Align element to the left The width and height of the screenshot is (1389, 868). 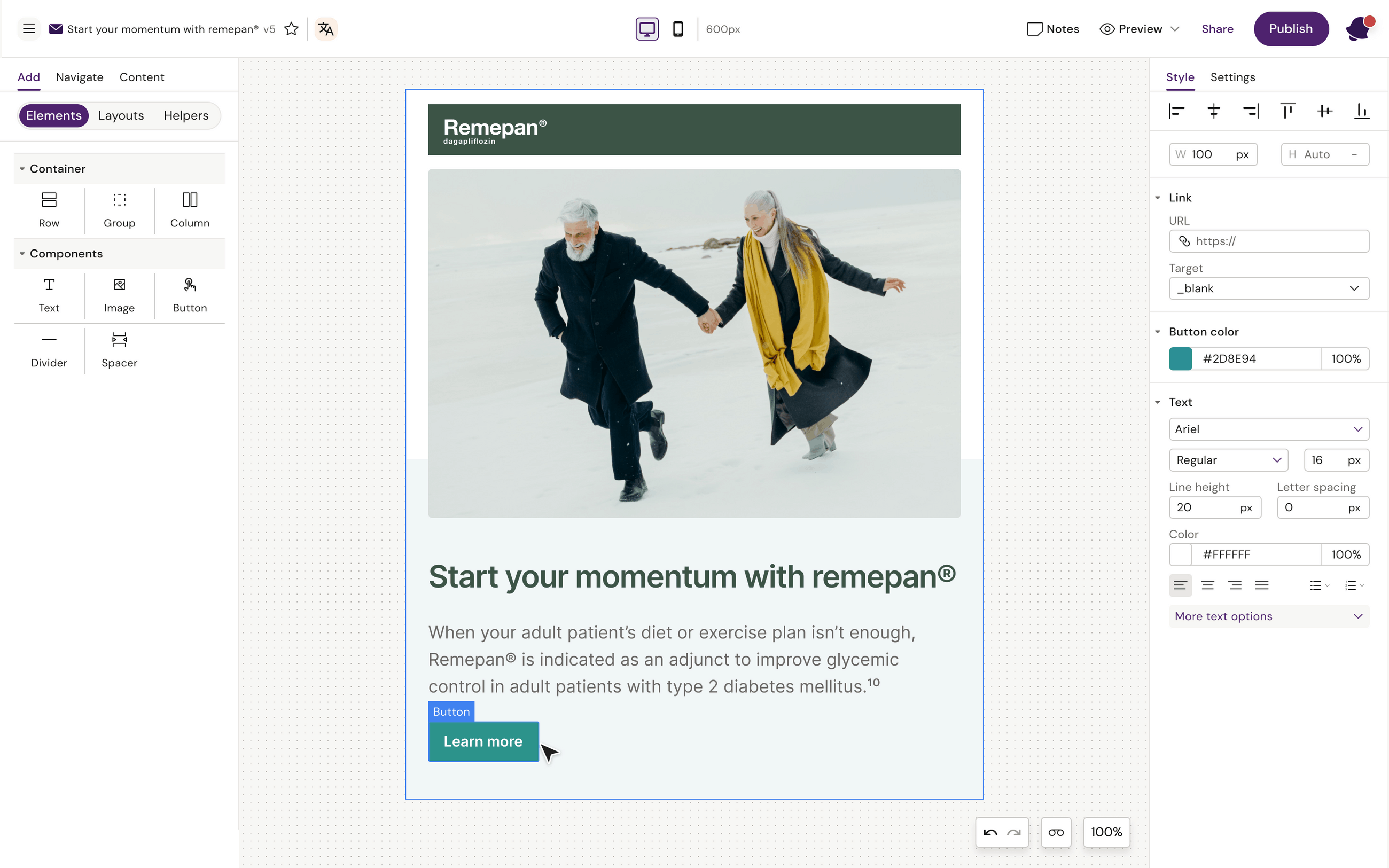point(1176,111)
